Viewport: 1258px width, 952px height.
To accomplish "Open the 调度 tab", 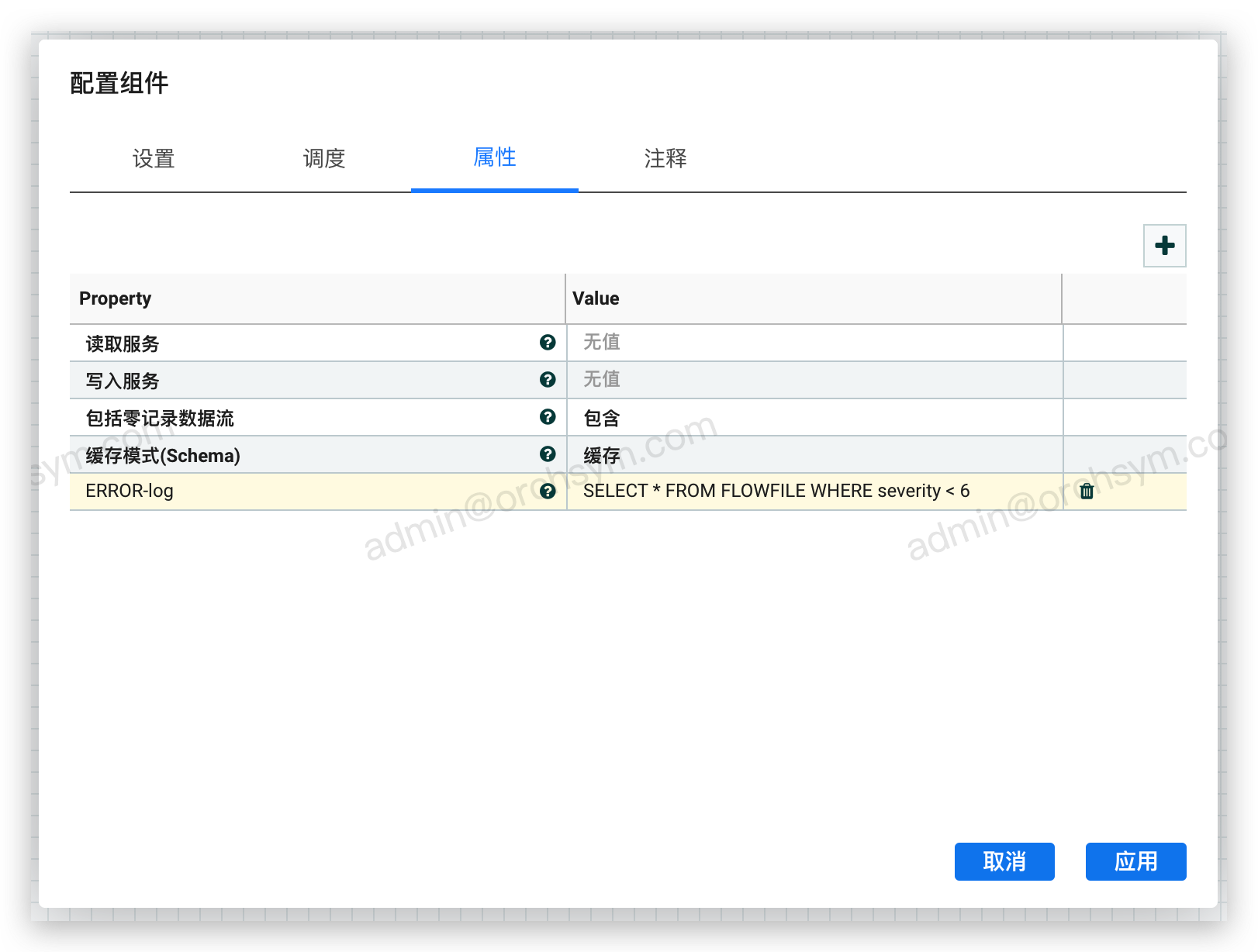I will point(324,159).
